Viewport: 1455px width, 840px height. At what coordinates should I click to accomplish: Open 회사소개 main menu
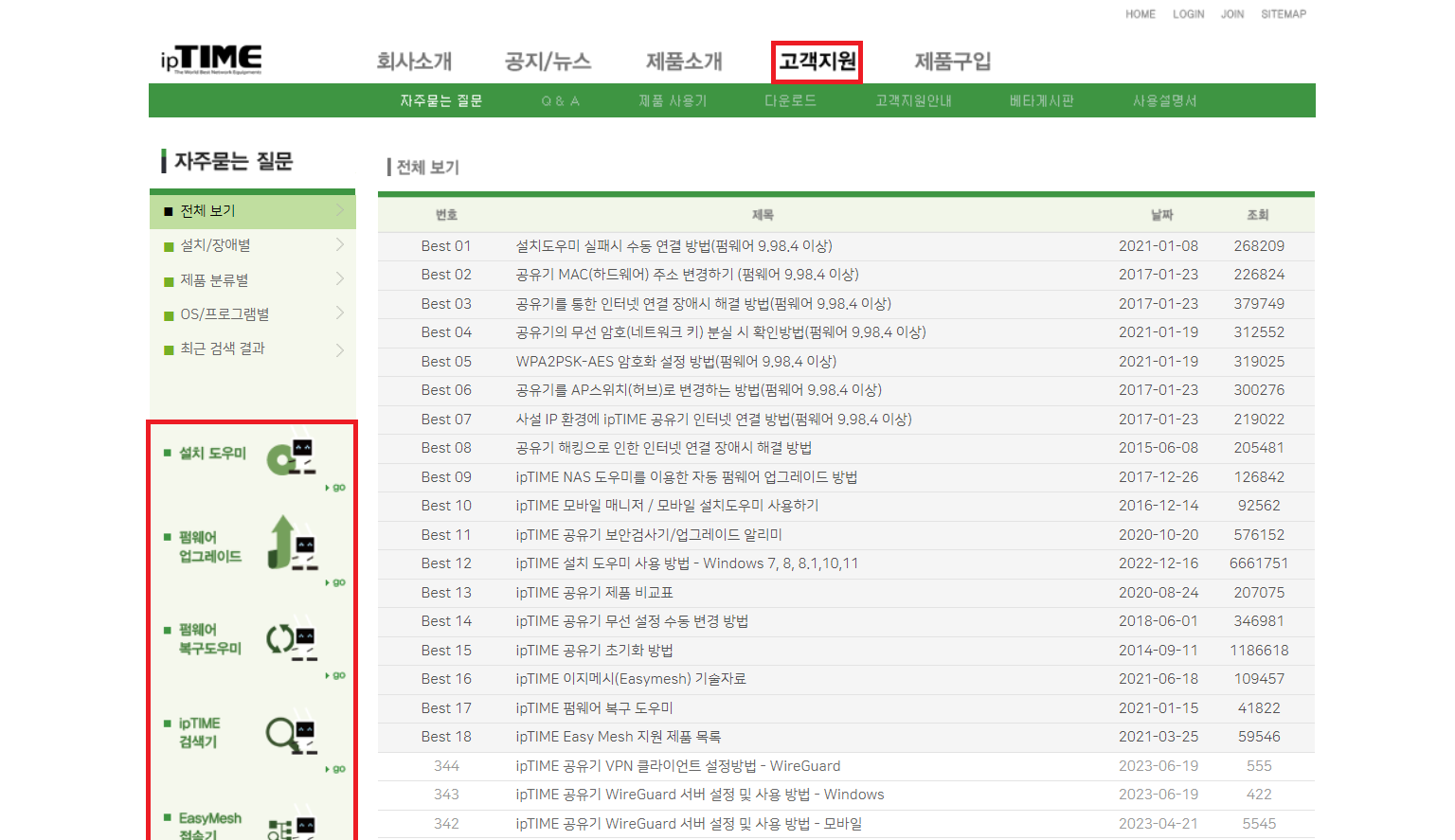(414, 62)
